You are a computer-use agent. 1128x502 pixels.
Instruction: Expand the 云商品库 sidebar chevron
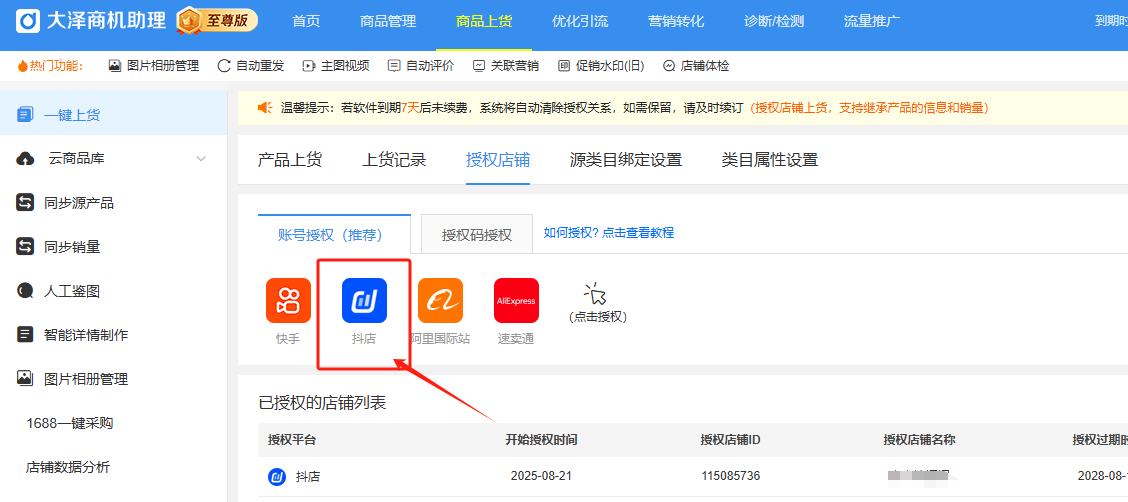pos(201,159)
